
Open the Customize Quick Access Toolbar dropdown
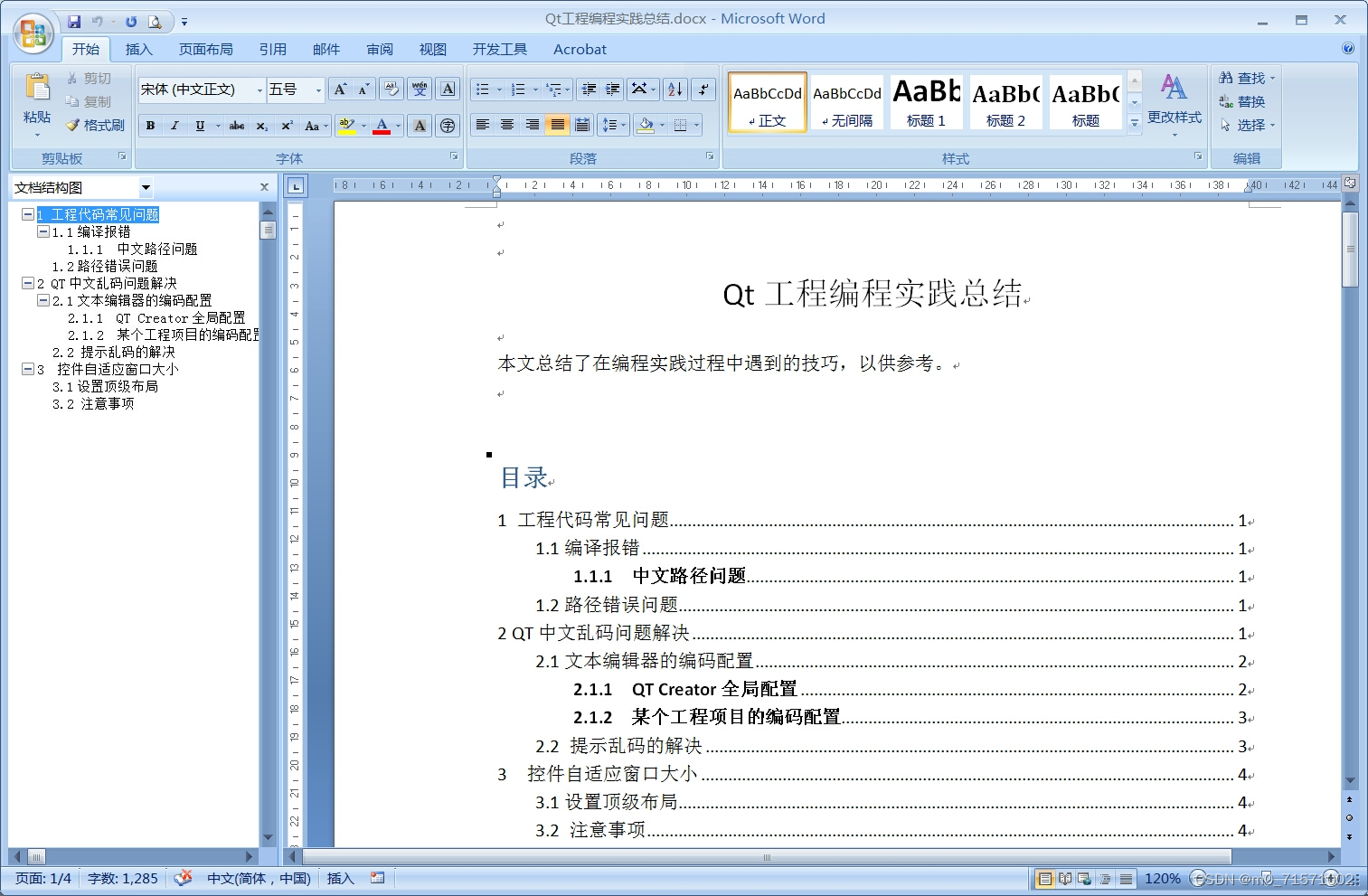point(184,22)
